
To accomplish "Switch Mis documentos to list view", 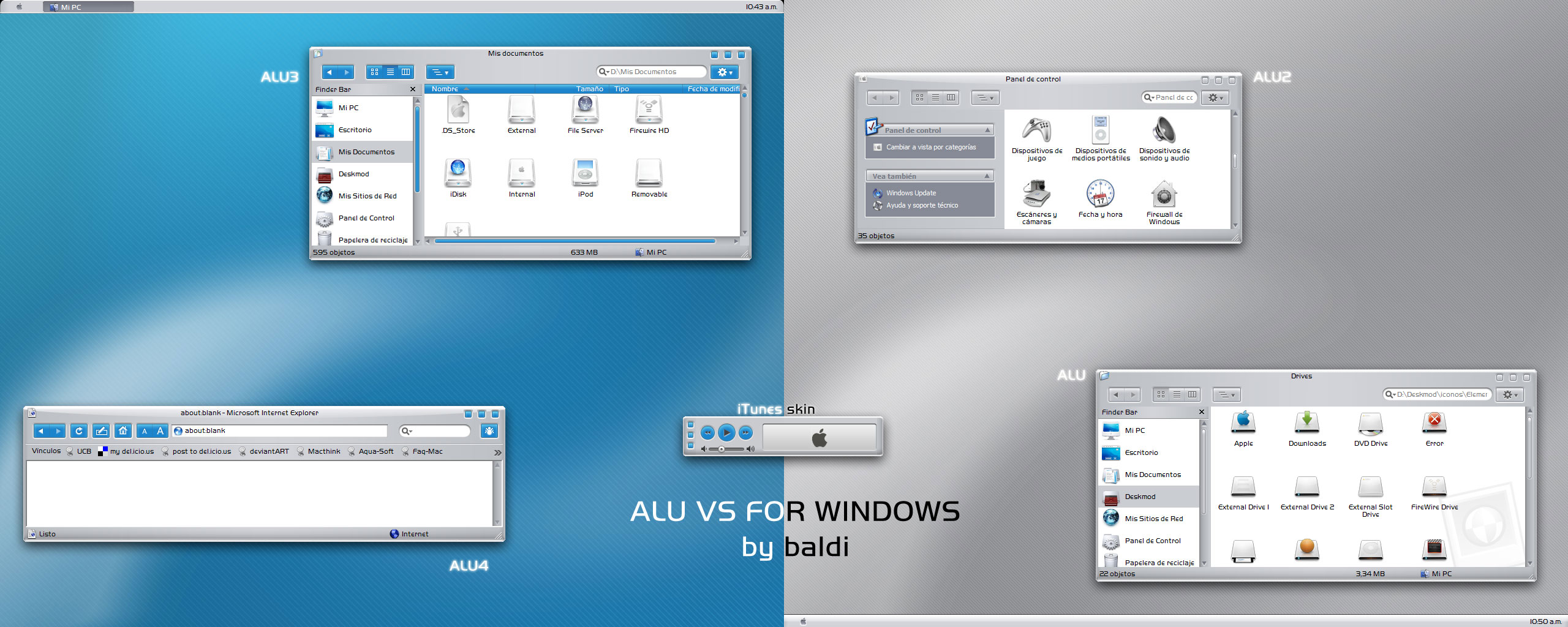I will [390, 72].
